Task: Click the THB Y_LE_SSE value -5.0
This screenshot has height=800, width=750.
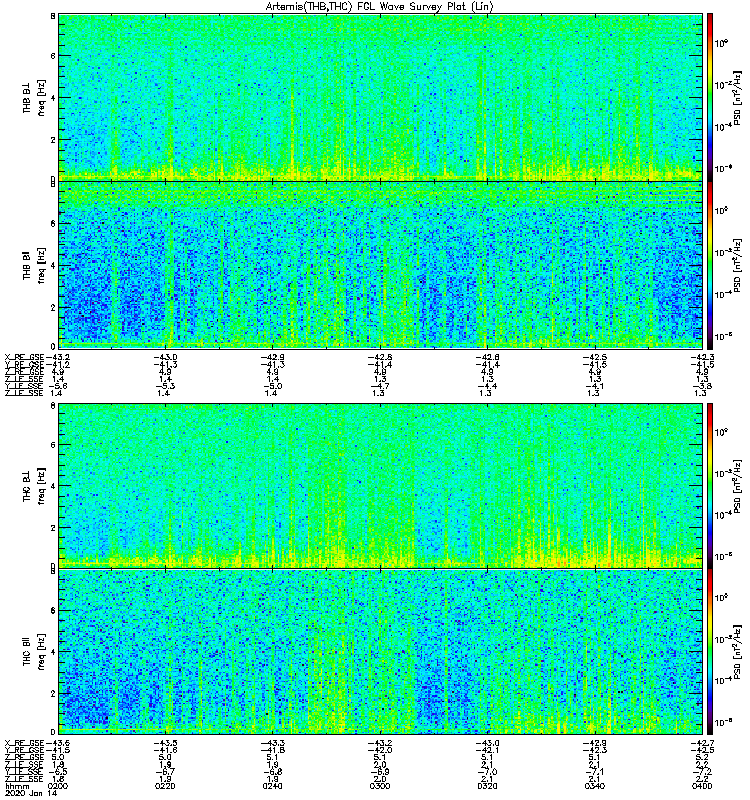Action: pos(272,386)
